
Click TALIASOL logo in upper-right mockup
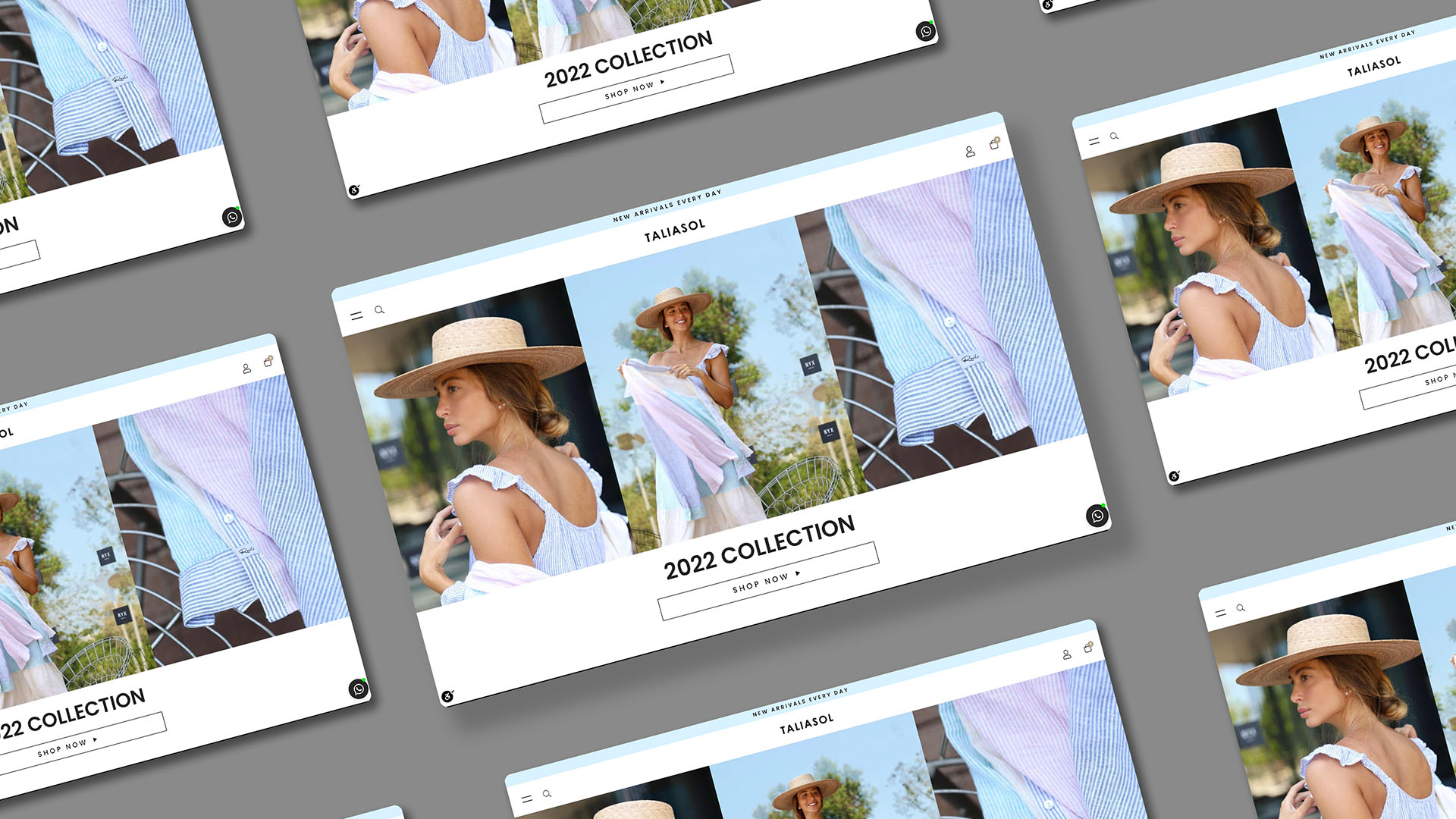[x=1374, y=66]
